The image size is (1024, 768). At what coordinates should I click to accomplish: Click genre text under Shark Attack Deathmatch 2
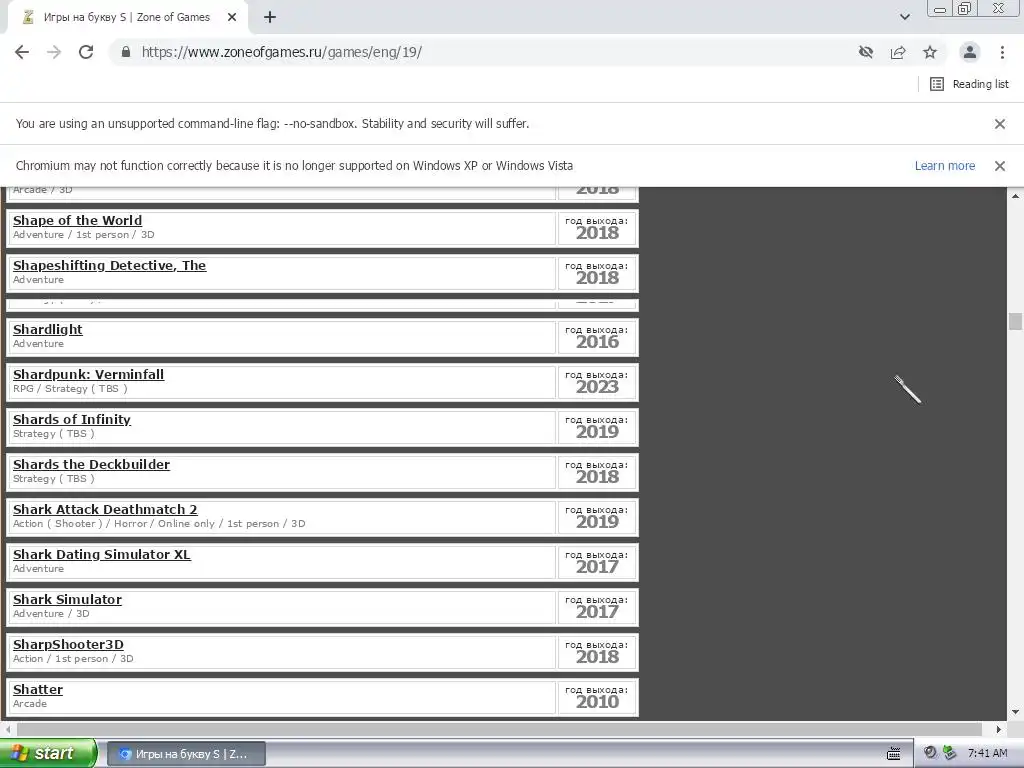click(x=159, y=524)
